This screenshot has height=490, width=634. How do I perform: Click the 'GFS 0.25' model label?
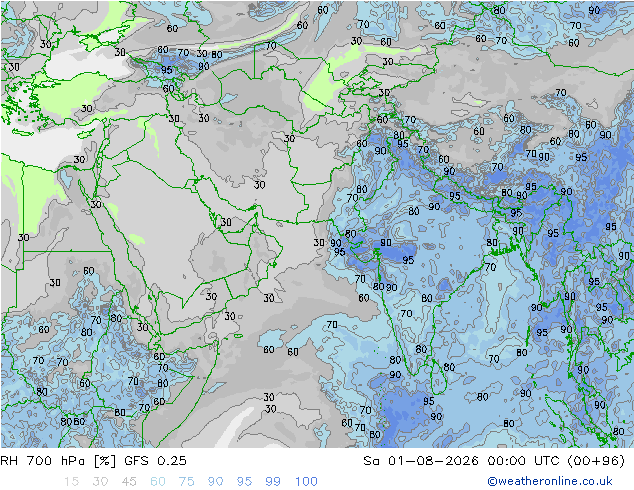click(155, 460)
